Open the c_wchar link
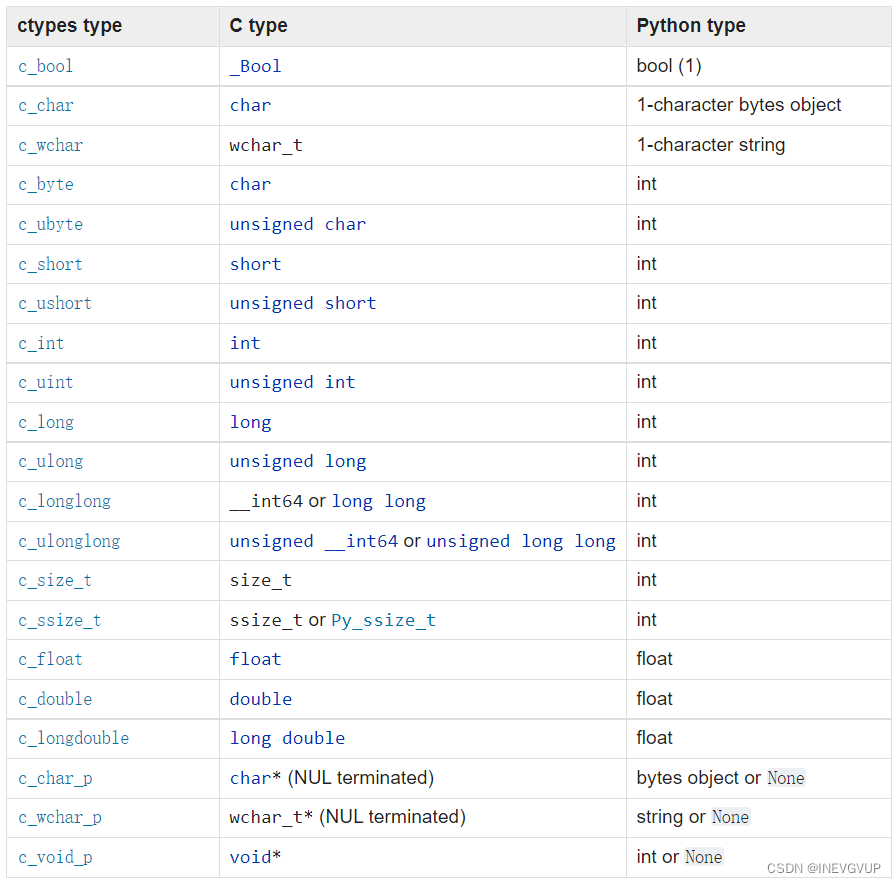 point(50,145)
